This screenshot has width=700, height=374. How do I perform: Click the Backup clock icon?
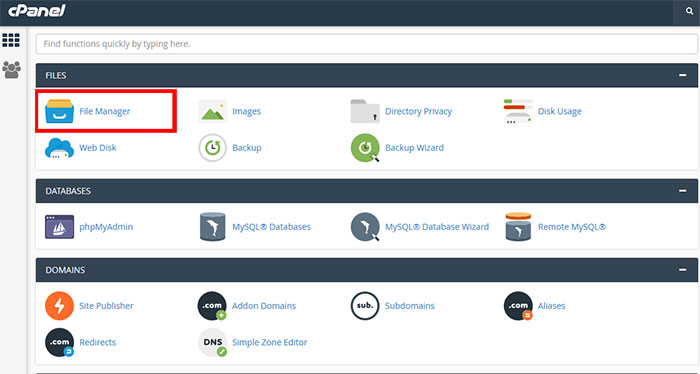point(212,148)
